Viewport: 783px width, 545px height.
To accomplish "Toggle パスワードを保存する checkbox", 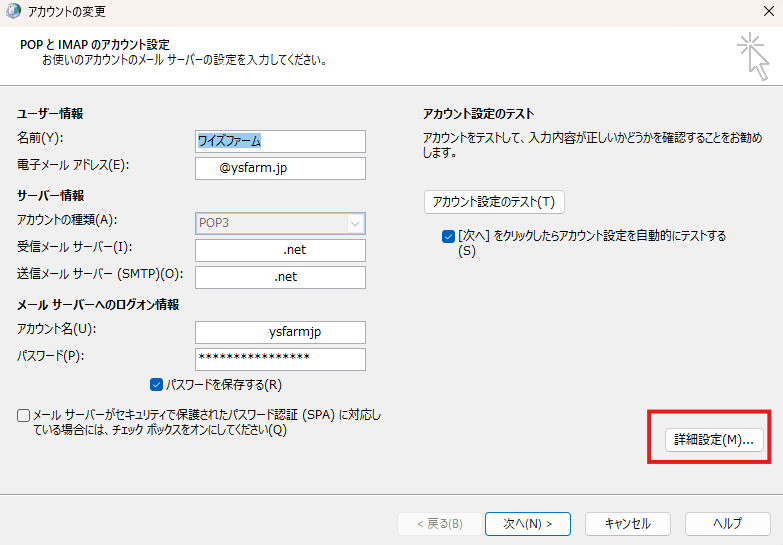I will [156, 384].
